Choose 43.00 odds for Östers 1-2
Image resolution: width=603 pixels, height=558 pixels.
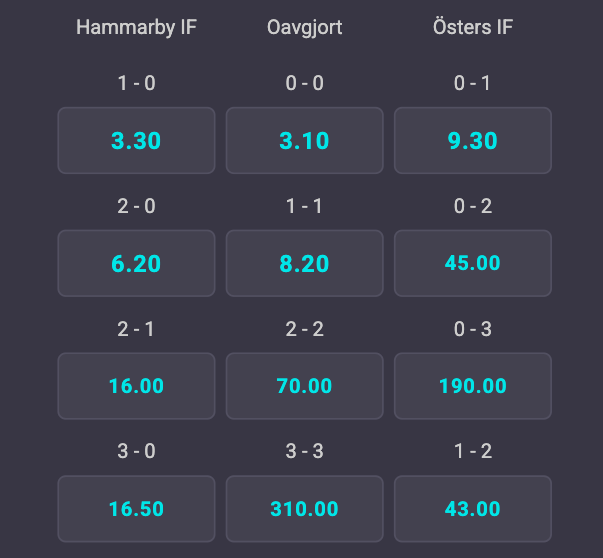point(472,509)
